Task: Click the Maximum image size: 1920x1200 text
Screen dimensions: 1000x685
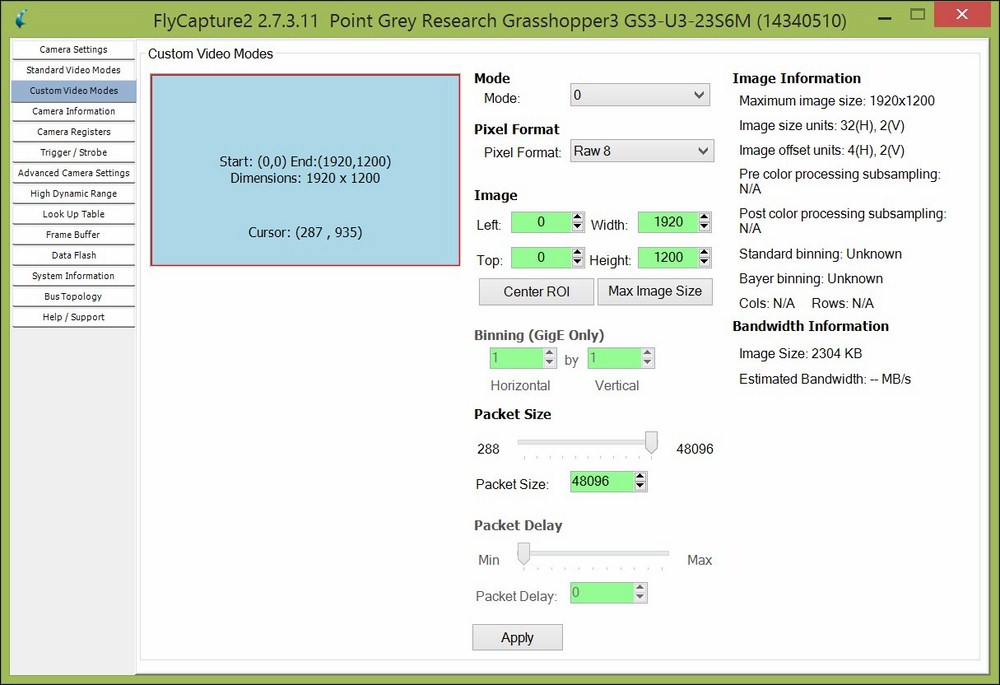Action: [837, 101]
